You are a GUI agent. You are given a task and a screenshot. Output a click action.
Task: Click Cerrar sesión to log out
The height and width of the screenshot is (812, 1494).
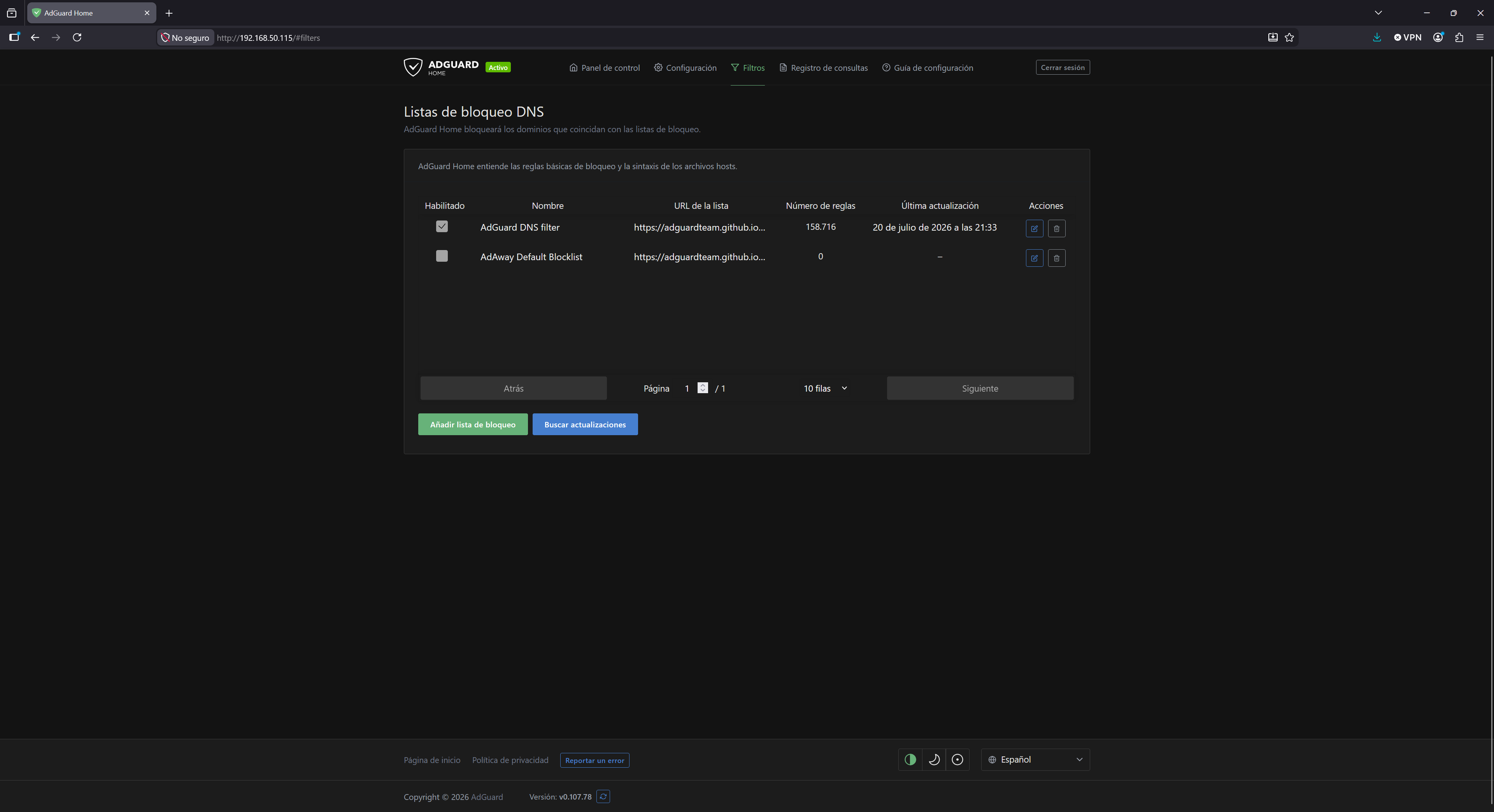tap(1063, 67)
